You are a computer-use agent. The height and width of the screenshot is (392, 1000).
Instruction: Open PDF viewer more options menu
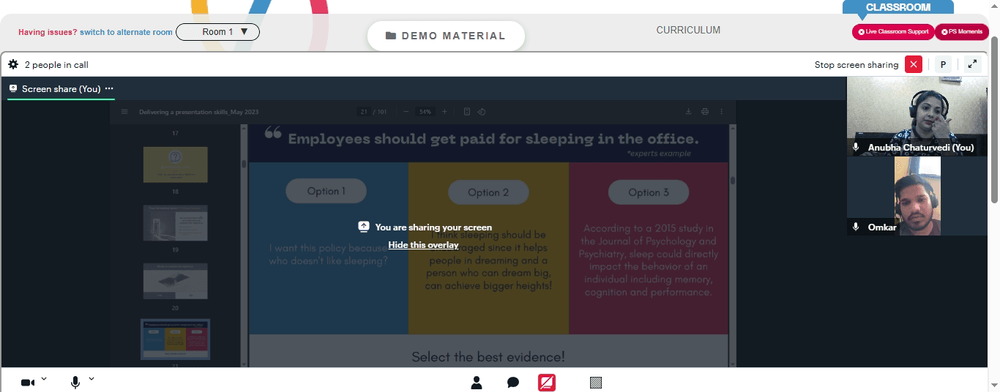(x=722, y=112)
